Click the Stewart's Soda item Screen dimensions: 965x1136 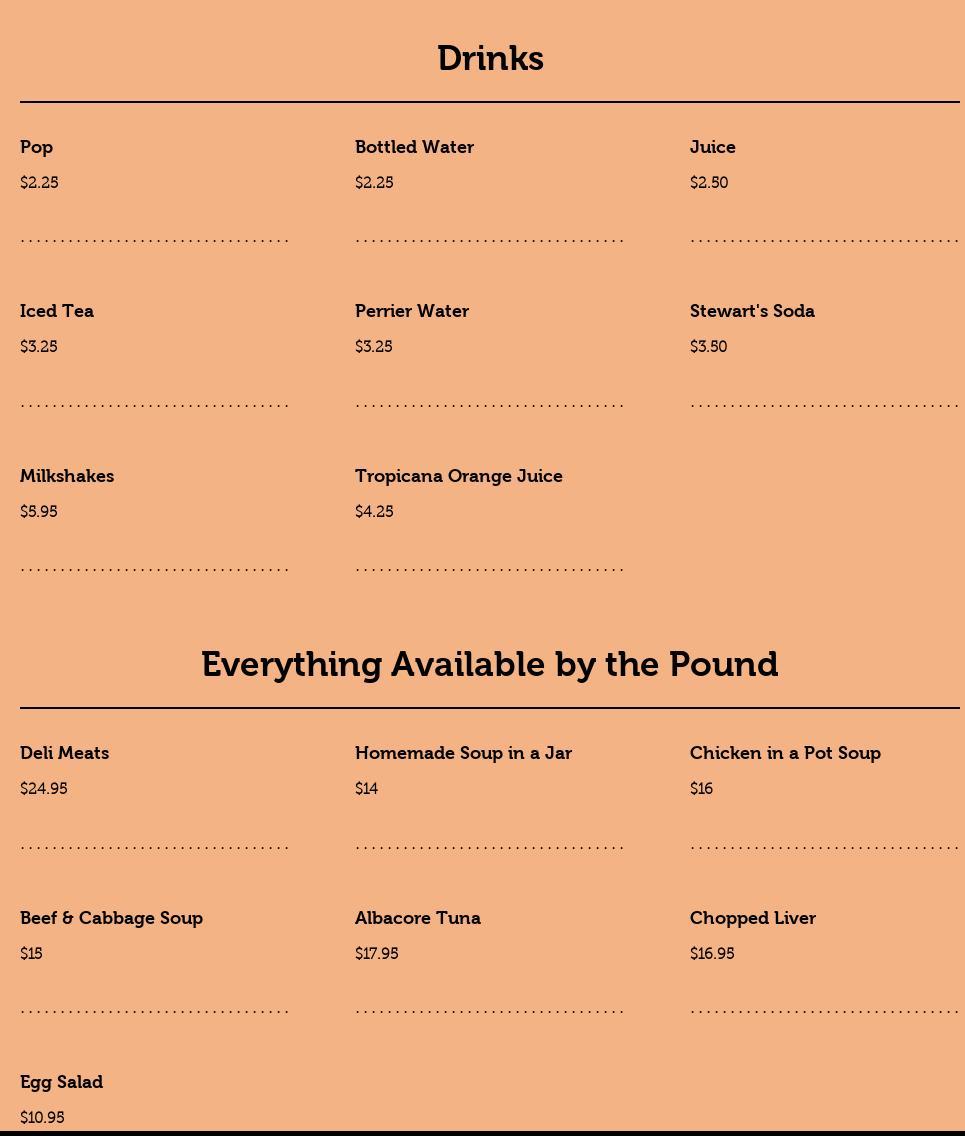752,311
